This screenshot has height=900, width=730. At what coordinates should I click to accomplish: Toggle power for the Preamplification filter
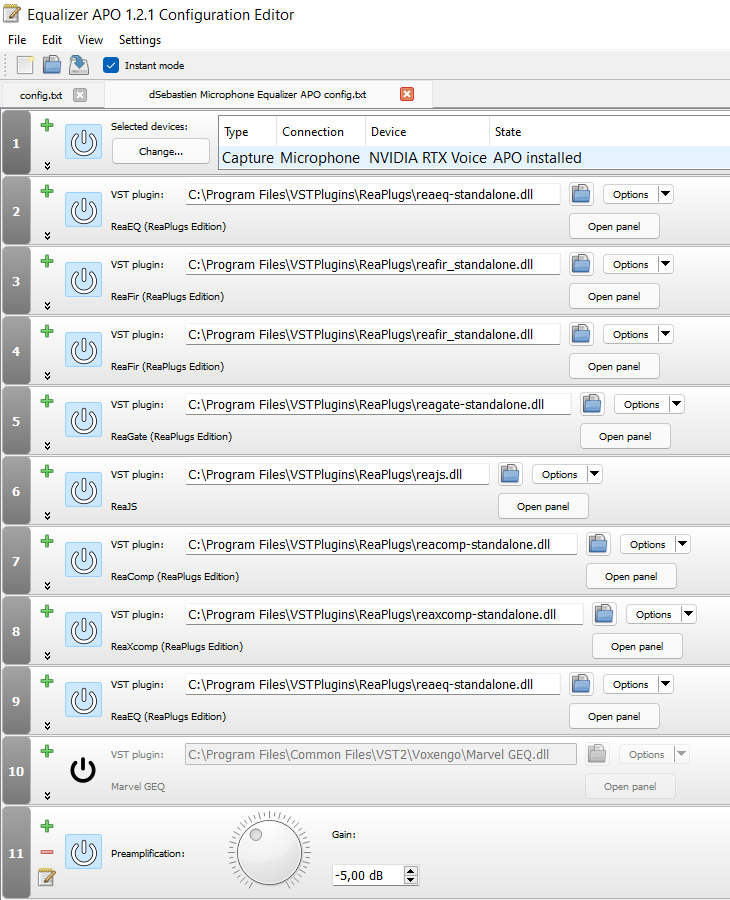click(x=83, y=852)
